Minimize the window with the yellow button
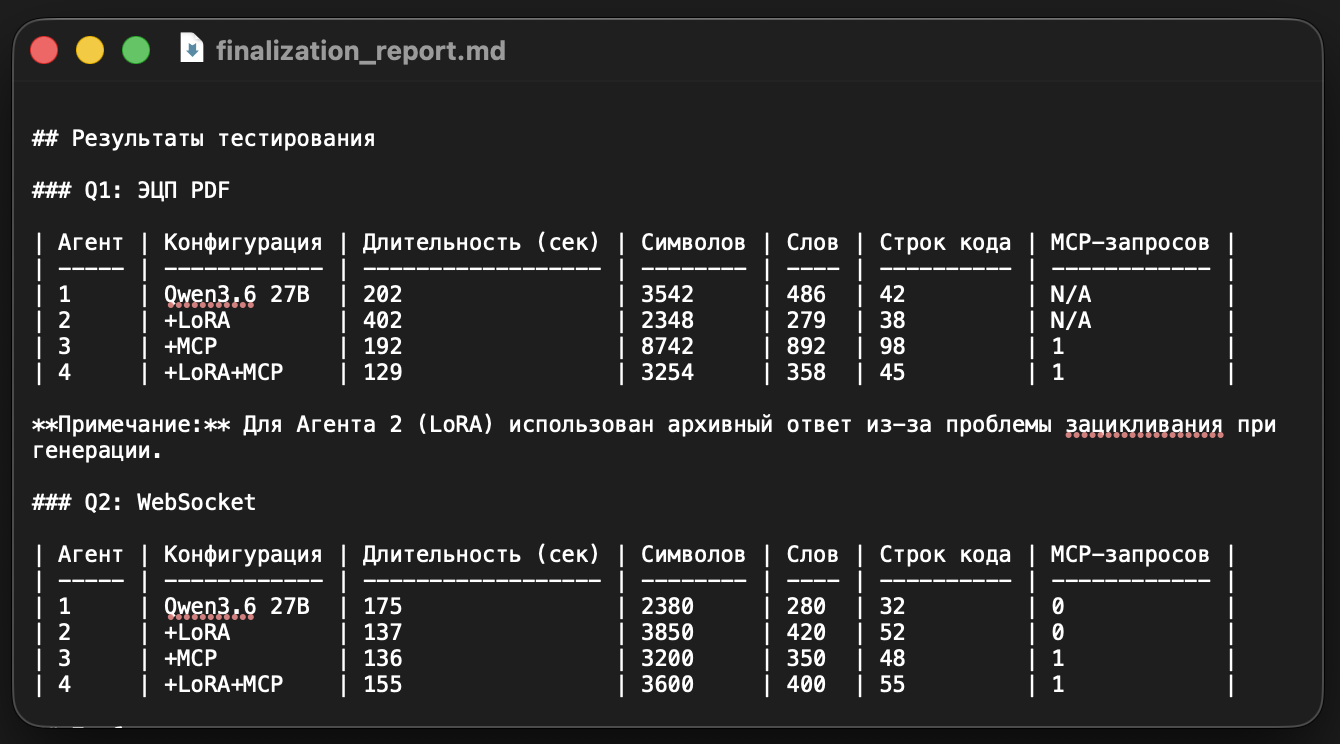This screenshot has height=744, width=1340. [90, 49]
